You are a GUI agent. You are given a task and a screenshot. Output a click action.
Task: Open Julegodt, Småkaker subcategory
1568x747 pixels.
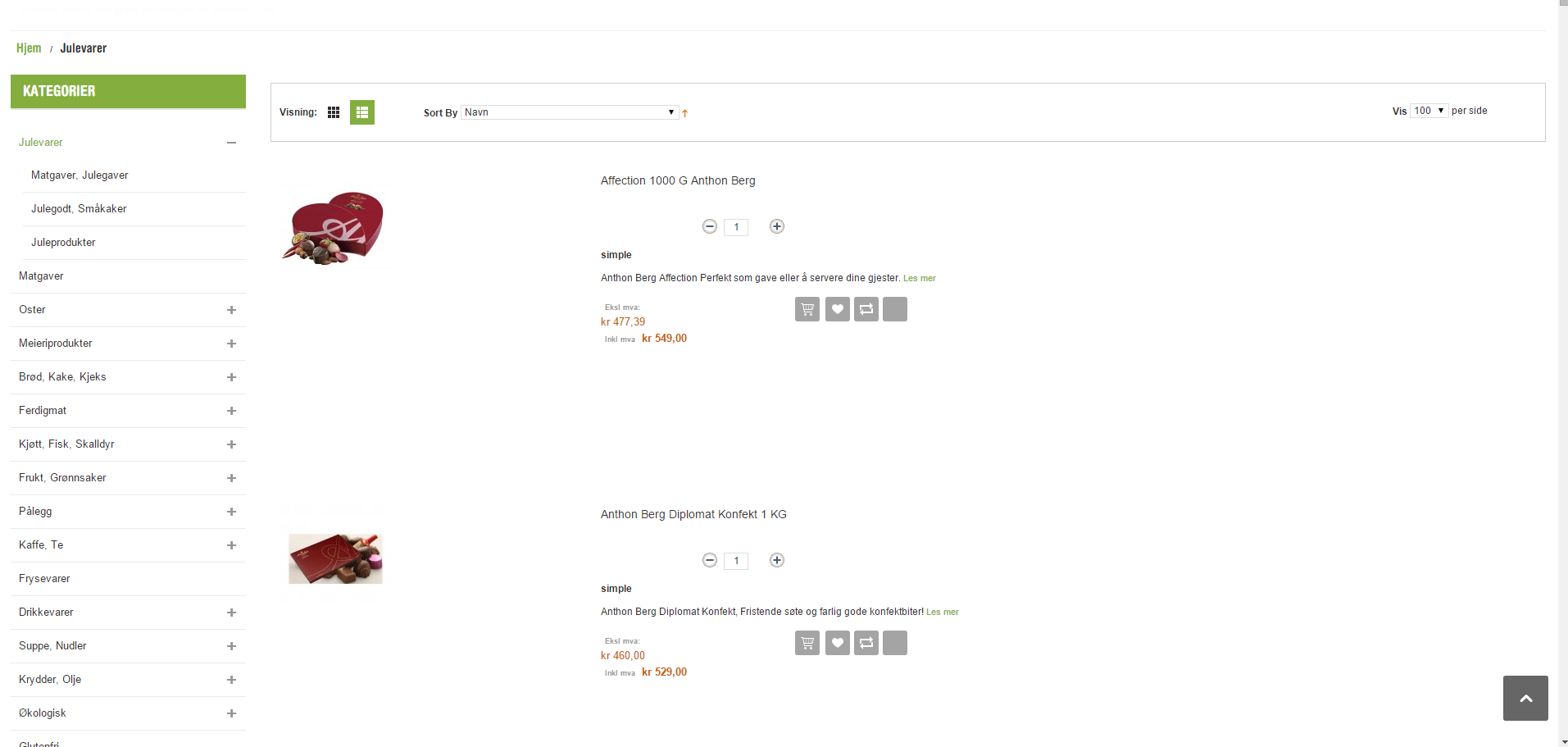(79, 209)
